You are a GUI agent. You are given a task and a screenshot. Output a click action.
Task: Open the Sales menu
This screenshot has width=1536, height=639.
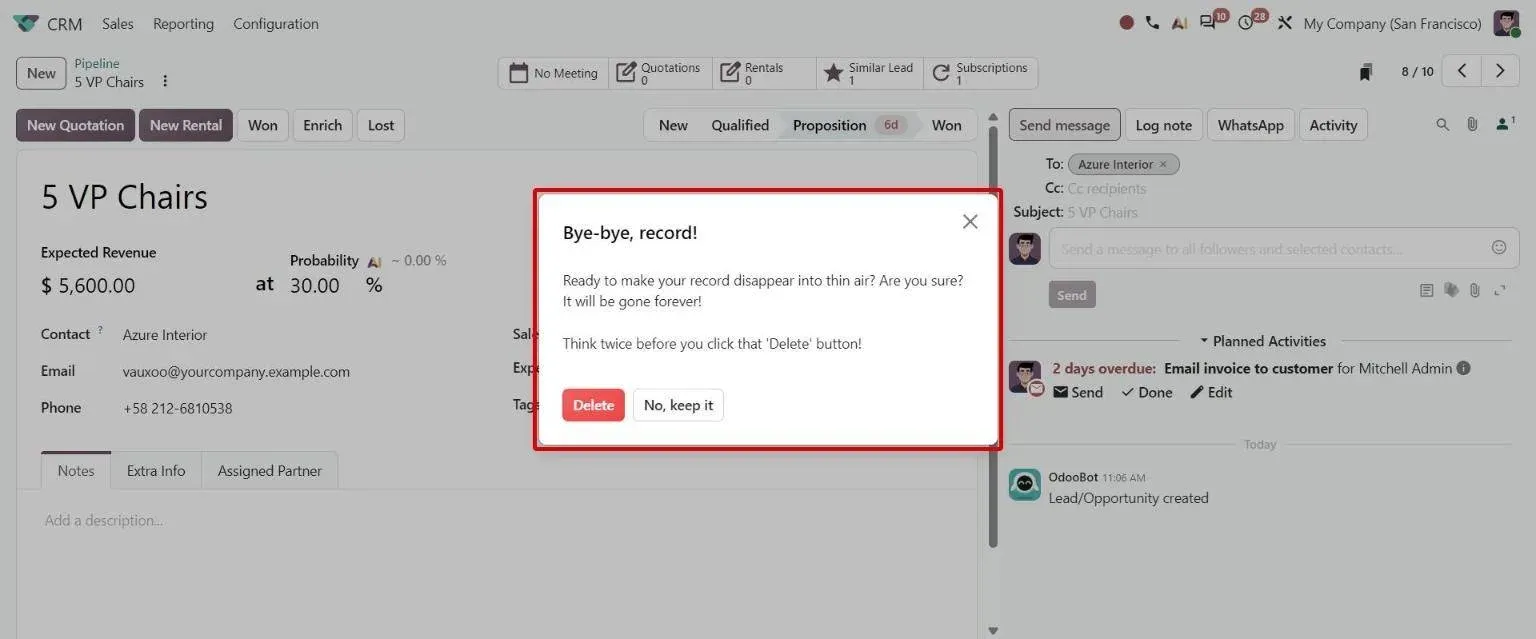coord(117,23)
